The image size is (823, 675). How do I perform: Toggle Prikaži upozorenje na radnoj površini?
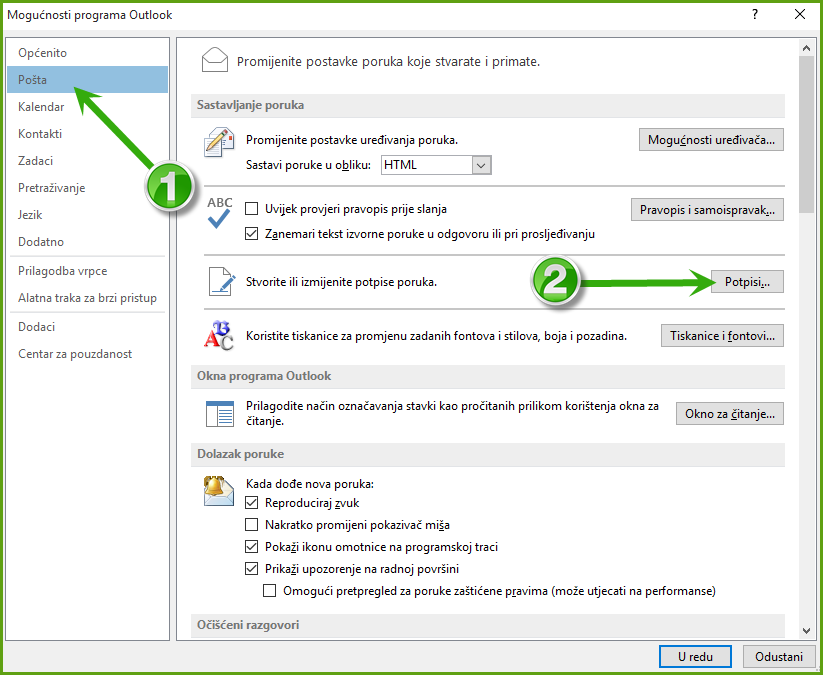[252, 569]
